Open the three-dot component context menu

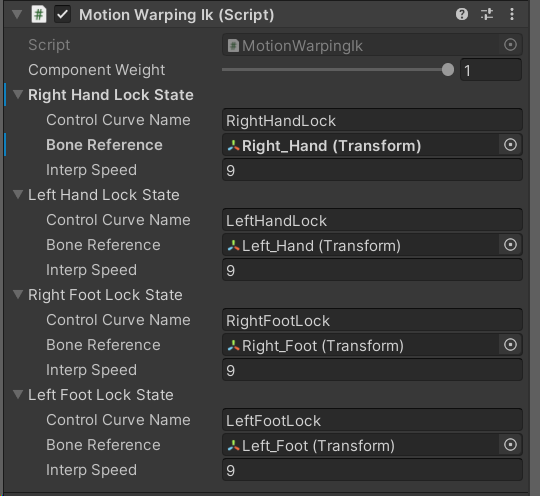point(512,14)
